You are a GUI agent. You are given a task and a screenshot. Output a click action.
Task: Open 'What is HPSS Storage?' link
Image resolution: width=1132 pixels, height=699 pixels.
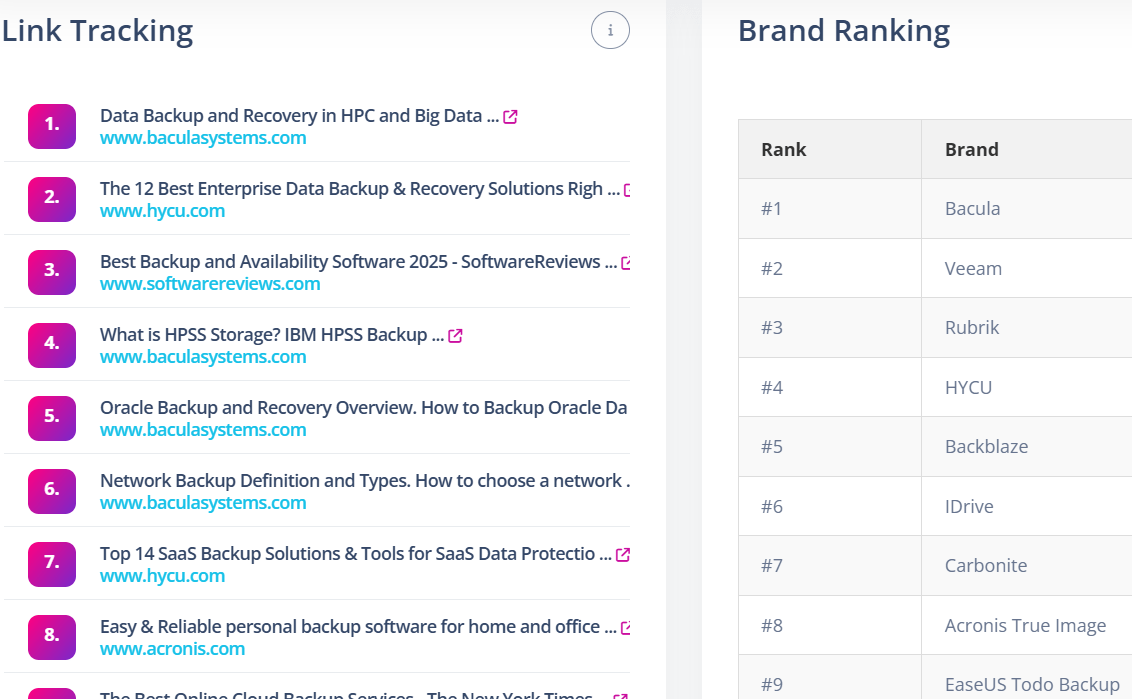click(271, 334)
